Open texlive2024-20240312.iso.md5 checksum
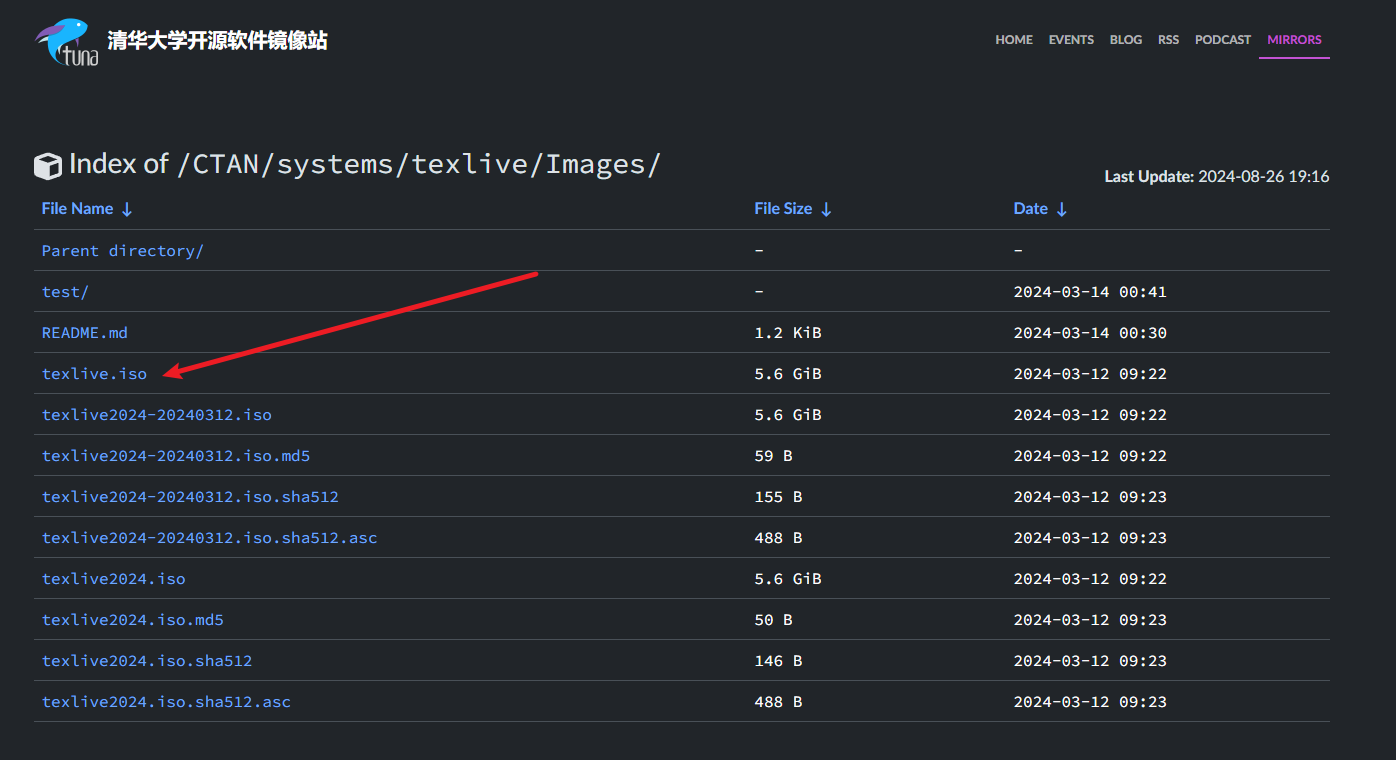The image size is (1396, 760). coord(176,456)
